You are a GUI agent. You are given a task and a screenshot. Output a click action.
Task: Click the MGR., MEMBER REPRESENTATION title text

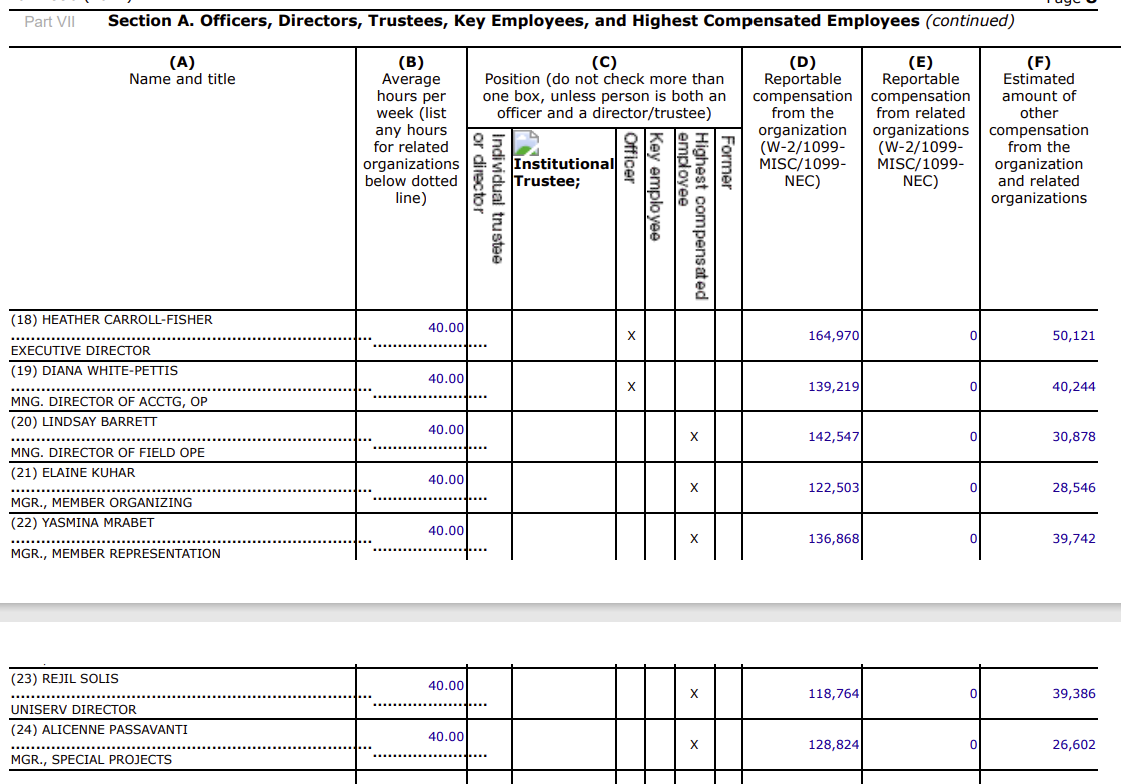pos(115,553)
